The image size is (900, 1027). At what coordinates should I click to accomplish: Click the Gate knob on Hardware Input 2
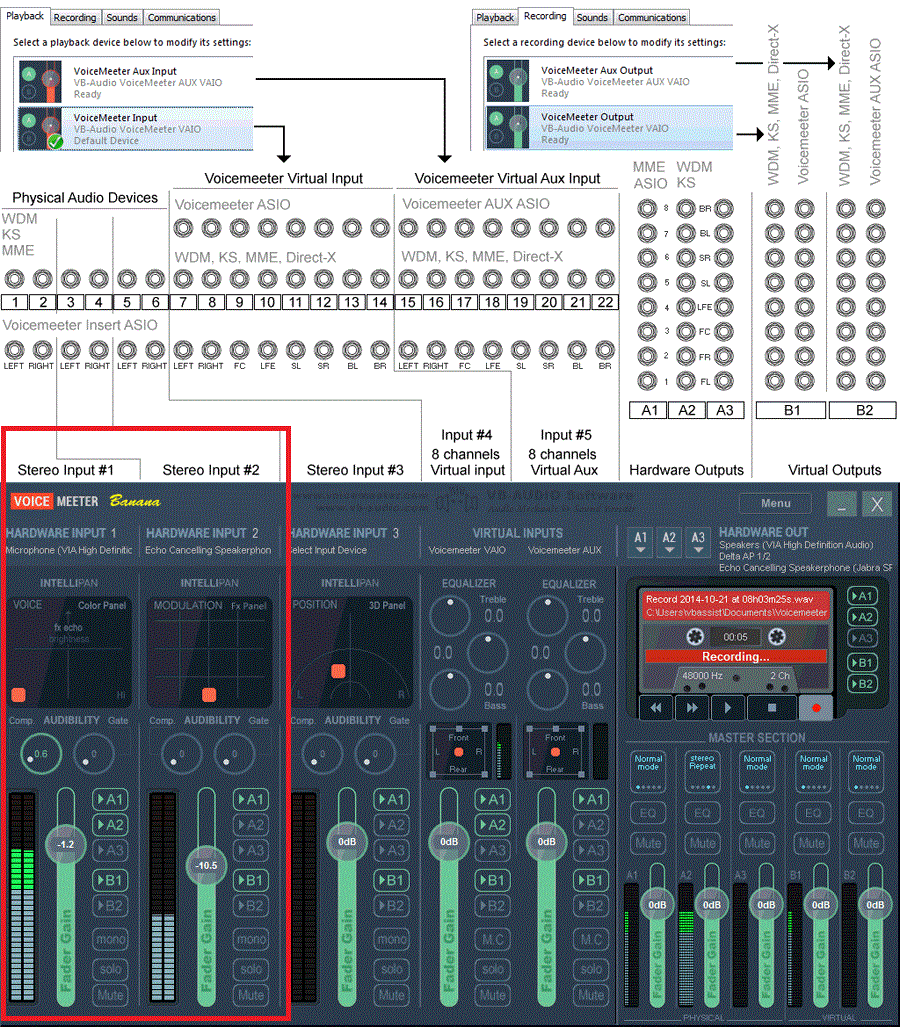(234, 754)
